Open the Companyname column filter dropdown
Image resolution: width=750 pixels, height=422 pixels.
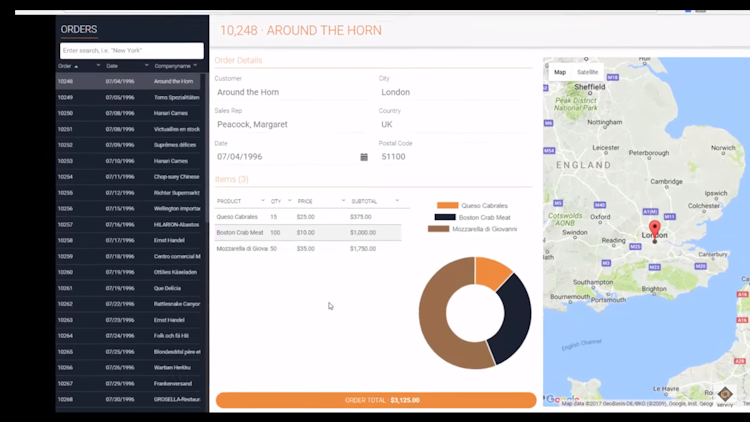click(195, 66)
